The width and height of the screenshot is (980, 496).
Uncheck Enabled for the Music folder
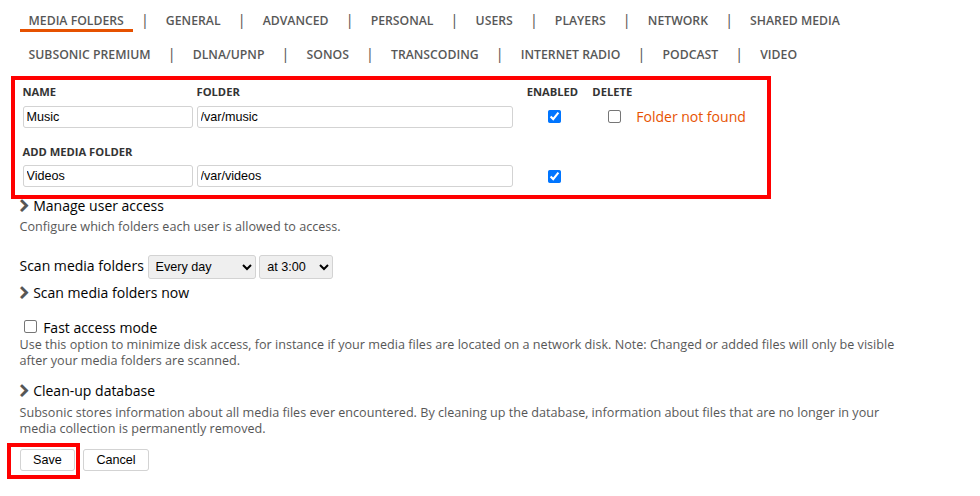[554, 117]
